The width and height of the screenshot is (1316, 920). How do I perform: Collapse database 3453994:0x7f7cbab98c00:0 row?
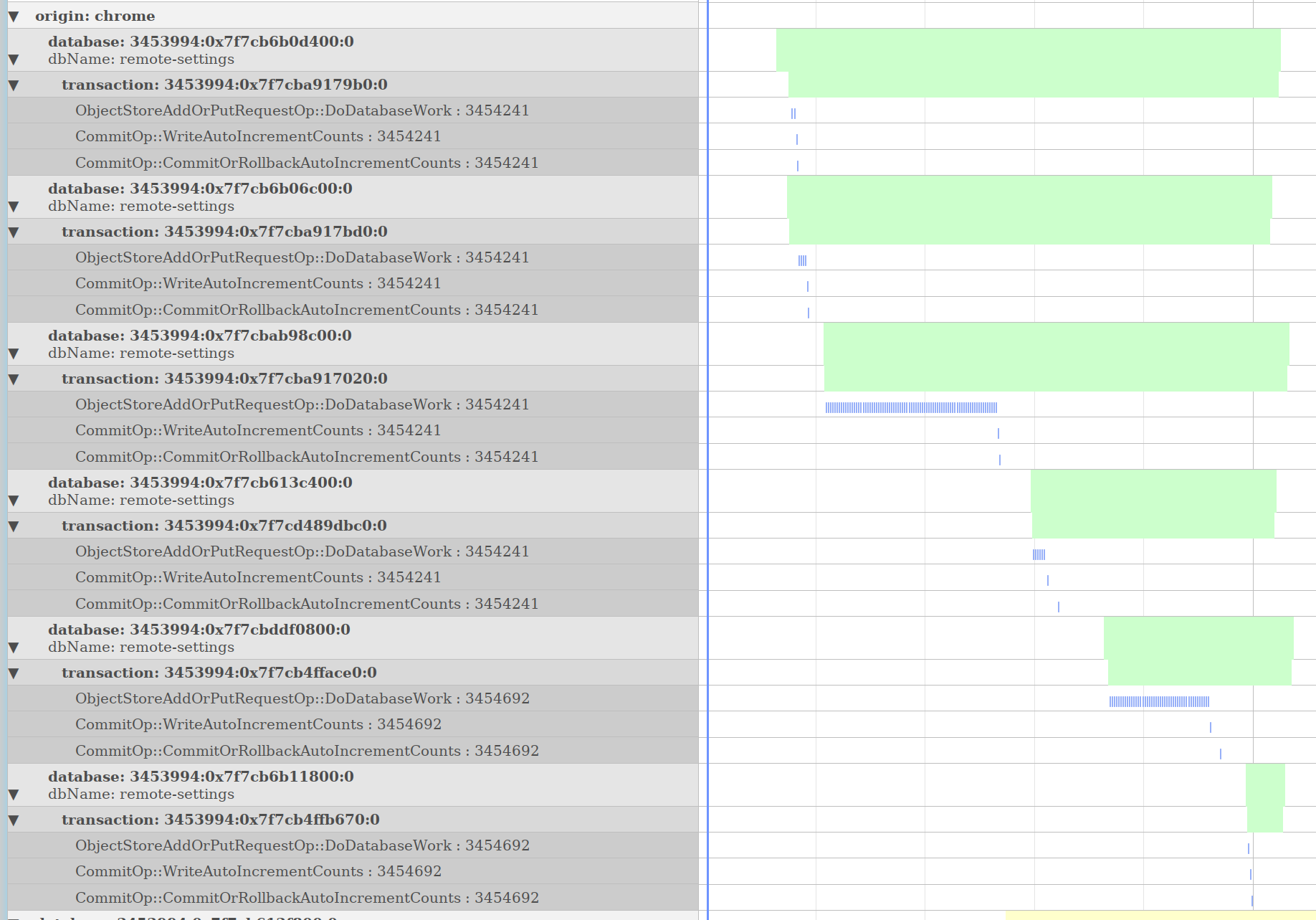coord(13,354)
